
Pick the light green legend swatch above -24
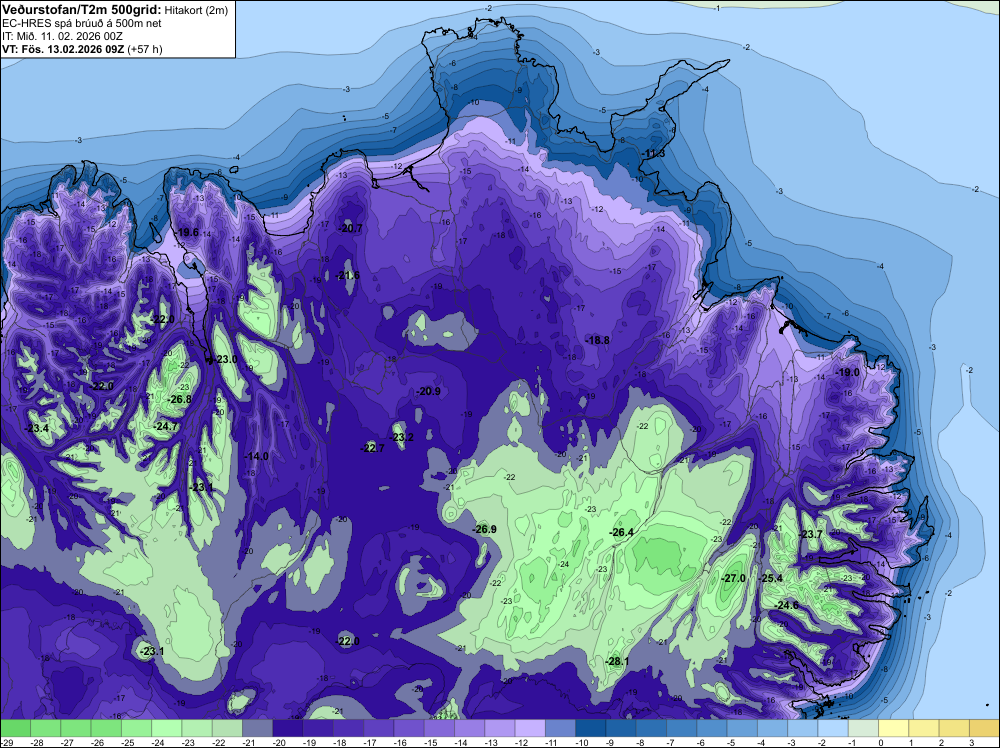tap(166, 728)
